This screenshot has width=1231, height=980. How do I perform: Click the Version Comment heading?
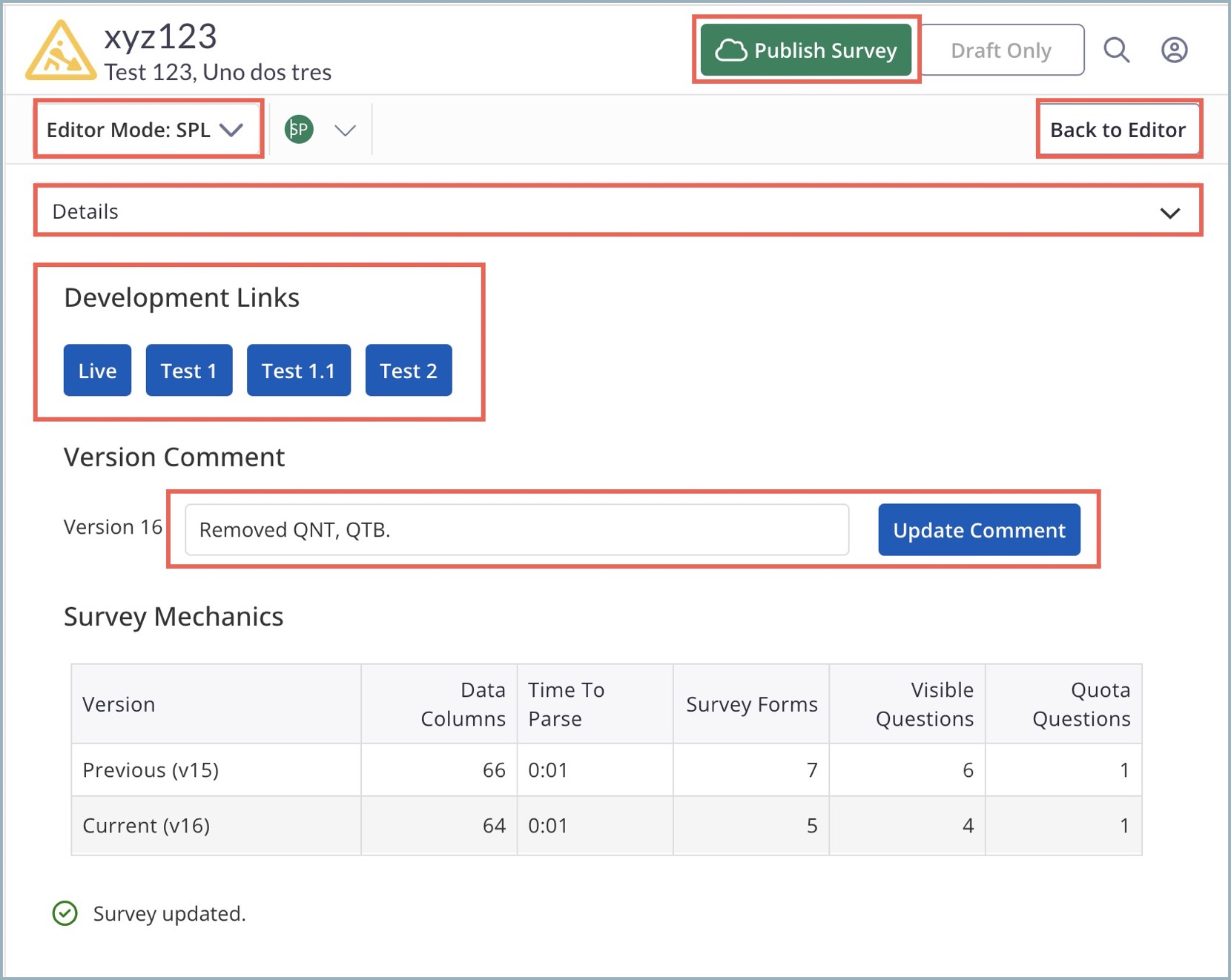(x=174, y=457)
